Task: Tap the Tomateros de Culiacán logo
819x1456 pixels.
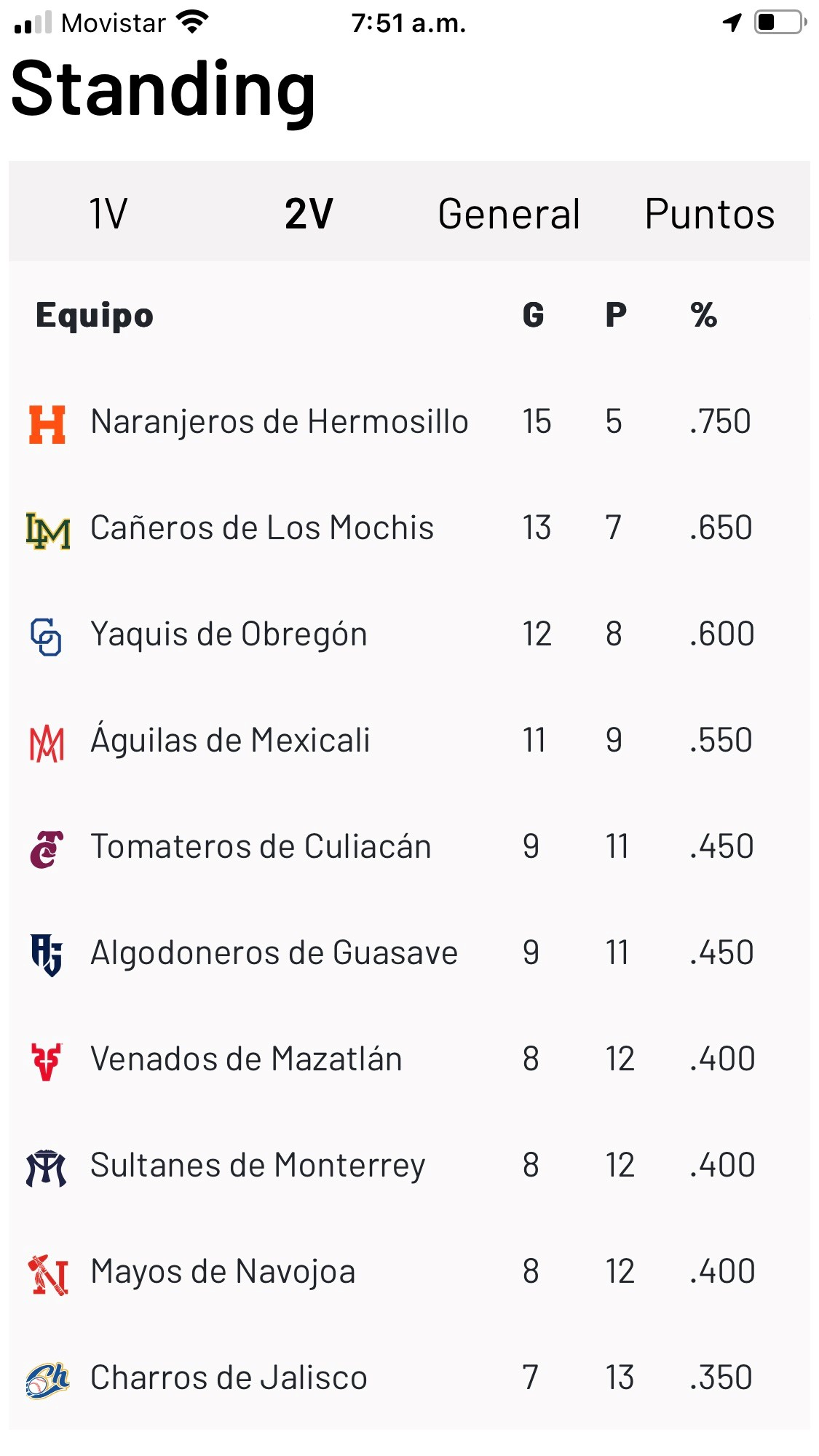Action: click(47, 849)
